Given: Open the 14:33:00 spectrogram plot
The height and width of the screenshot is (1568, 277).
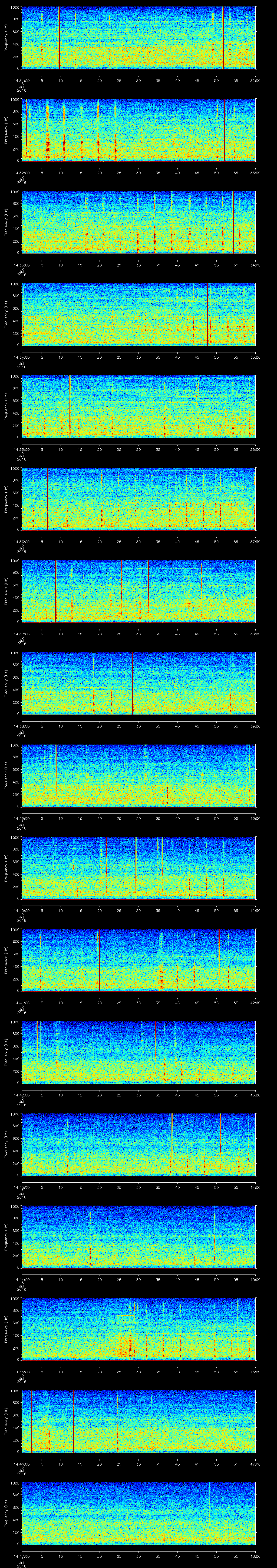Looking at the screenshot, I should coord(139,222).
